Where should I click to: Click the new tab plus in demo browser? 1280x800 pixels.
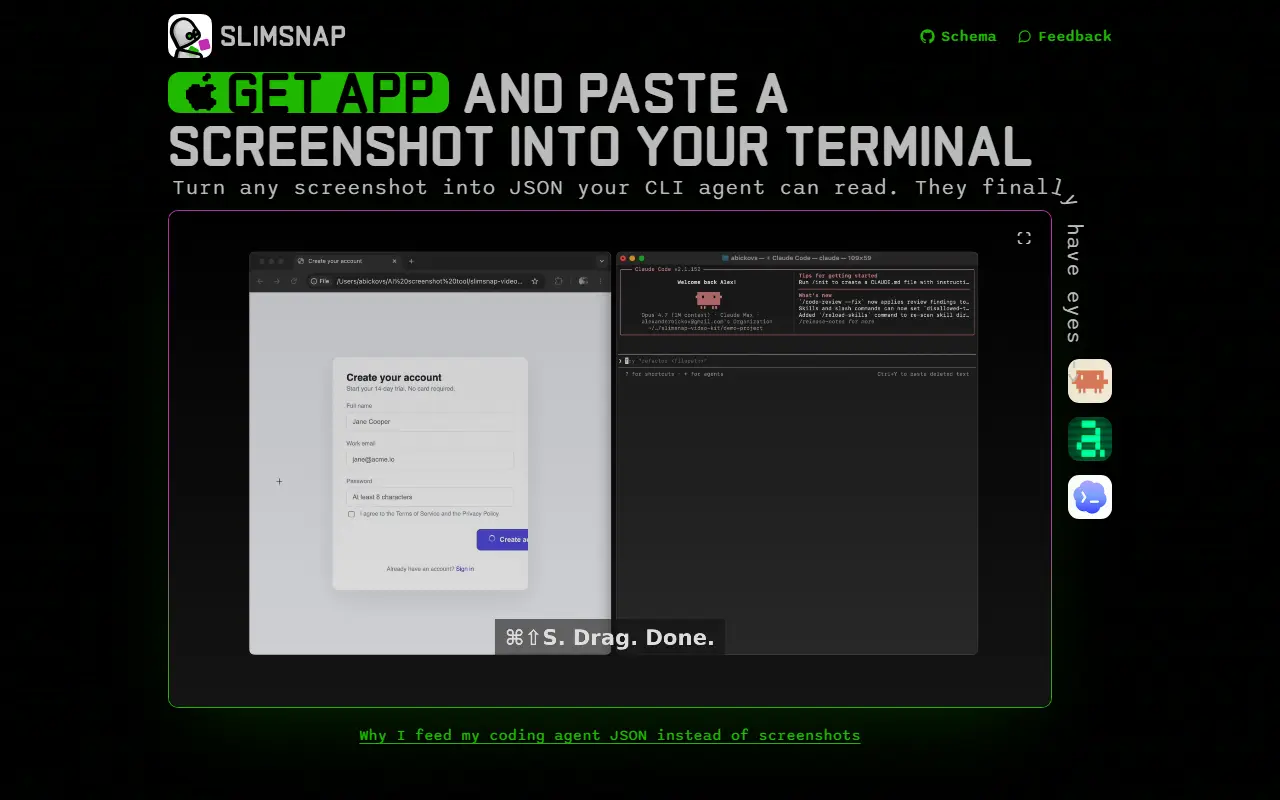[x=411, y=261]
